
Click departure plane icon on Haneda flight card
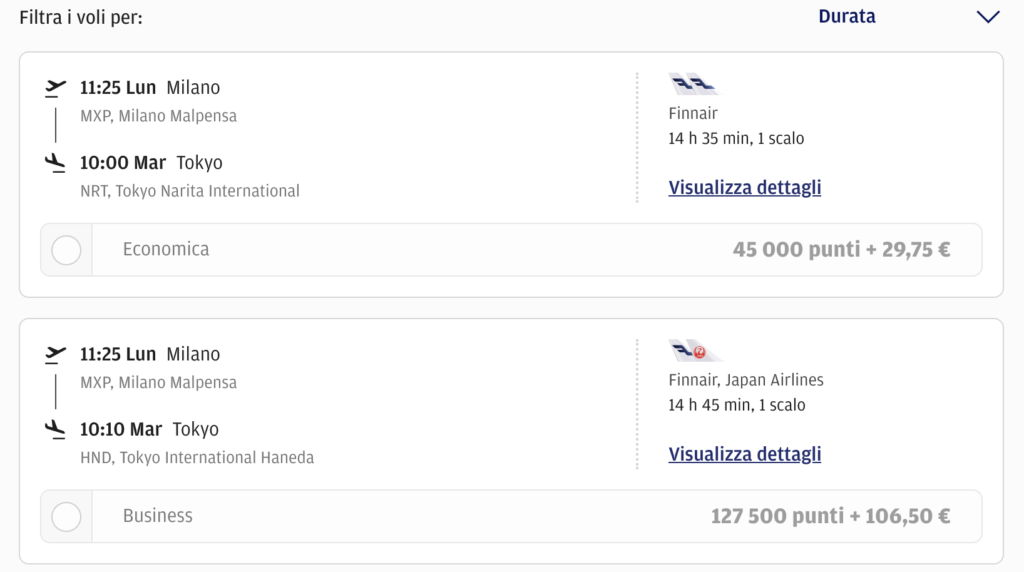pos(56,354)
